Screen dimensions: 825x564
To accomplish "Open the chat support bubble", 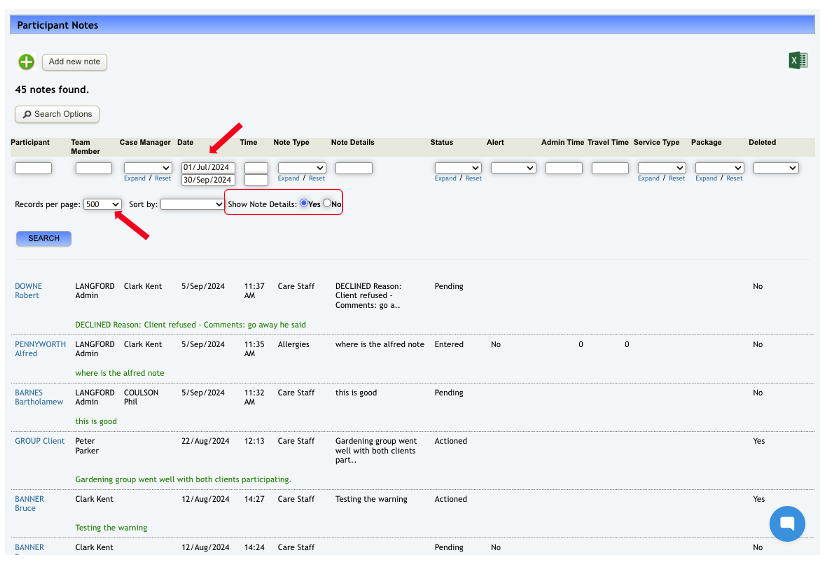I will pyautogui.click(x=786, y=524).
